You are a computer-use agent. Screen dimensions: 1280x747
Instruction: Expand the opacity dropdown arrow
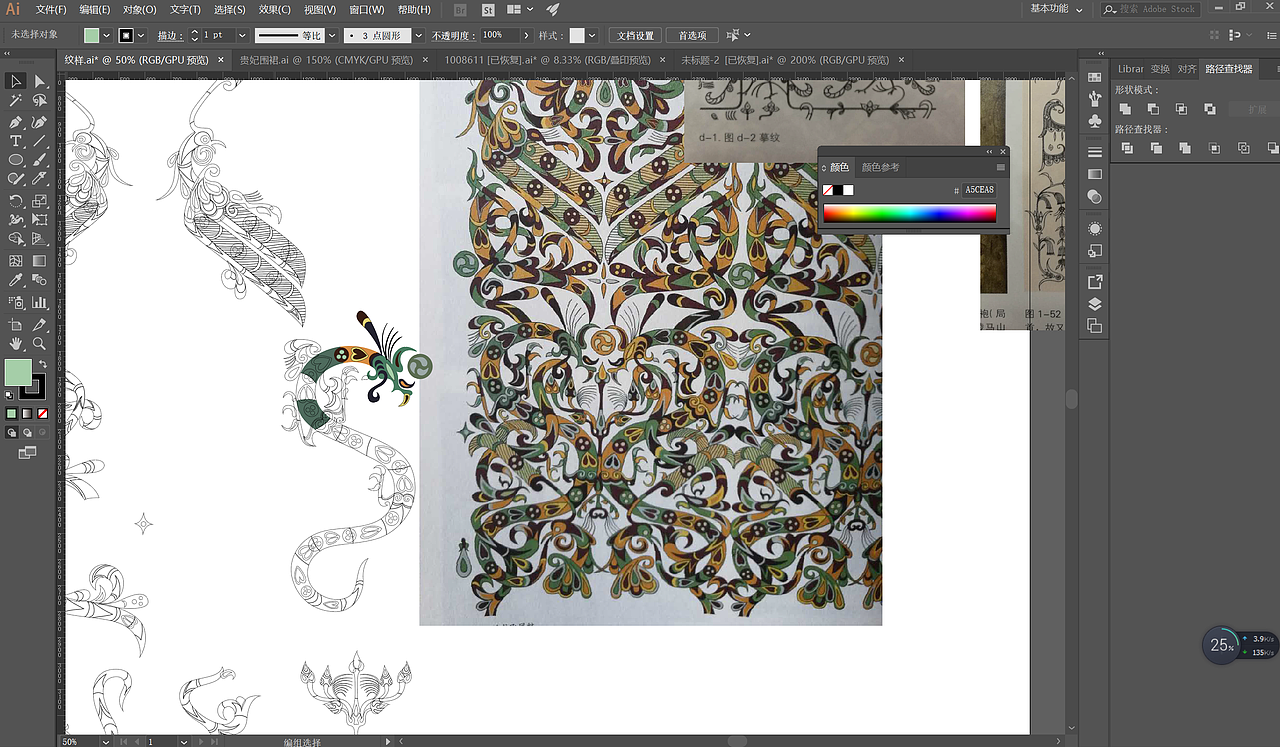(526, 35)
